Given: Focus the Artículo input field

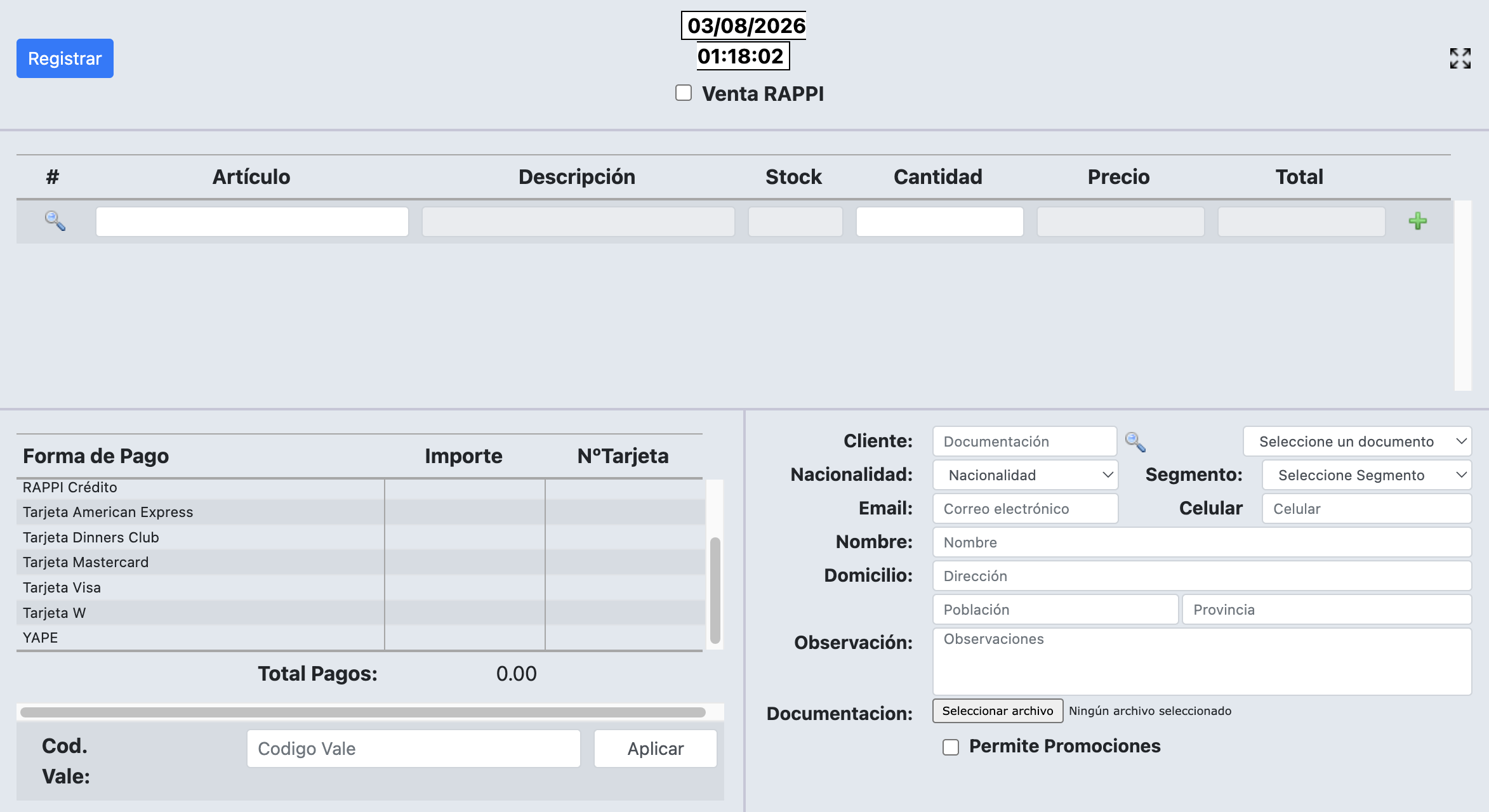Looking at the screenshot, I should click(252, 221).
